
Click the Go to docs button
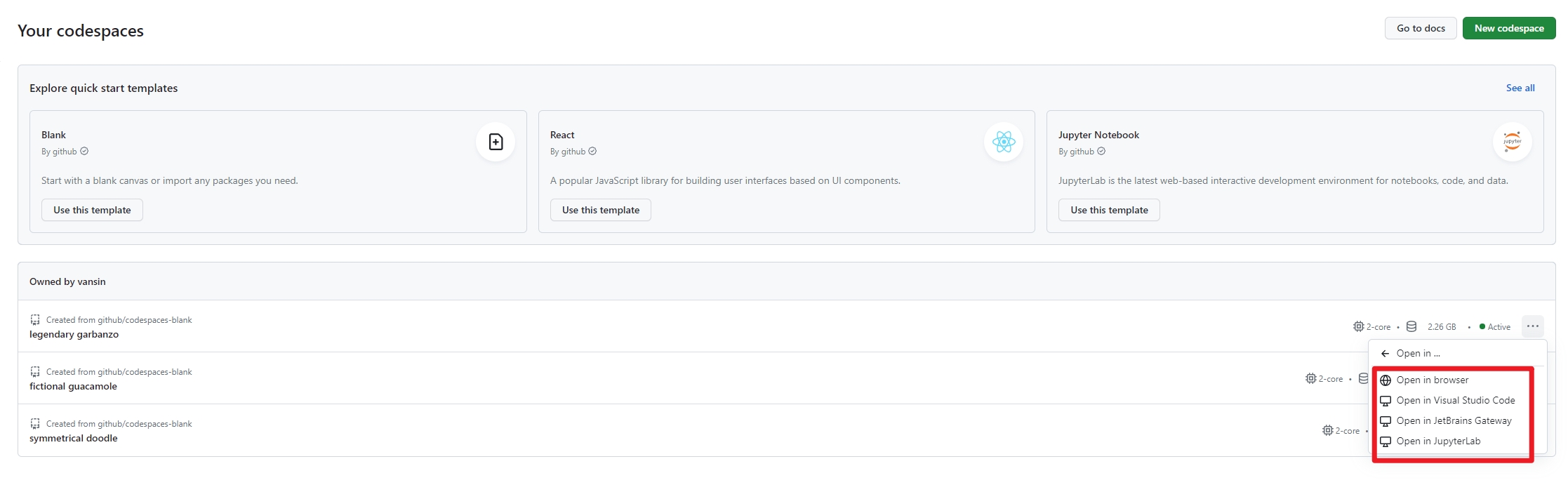(1420, 28)
